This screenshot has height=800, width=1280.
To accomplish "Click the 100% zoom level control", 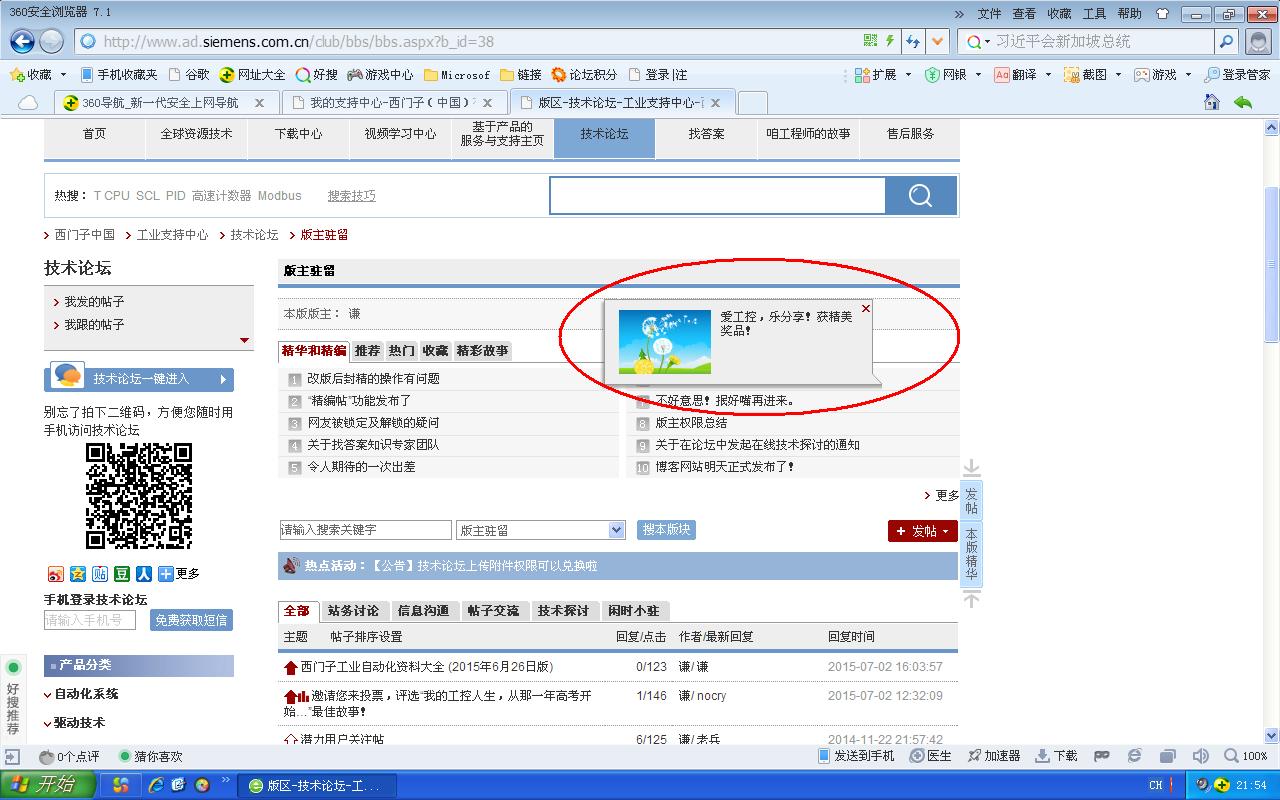I will point(1246,756).
